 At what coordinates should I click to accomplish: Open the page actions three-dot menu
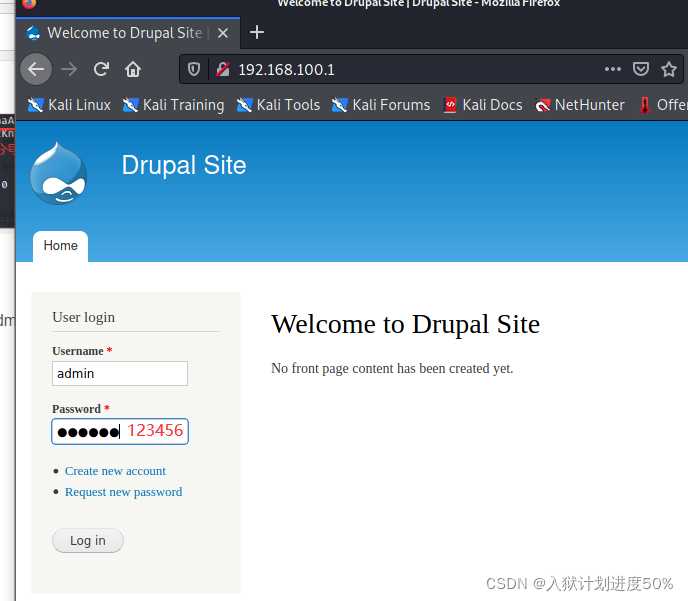613,69
